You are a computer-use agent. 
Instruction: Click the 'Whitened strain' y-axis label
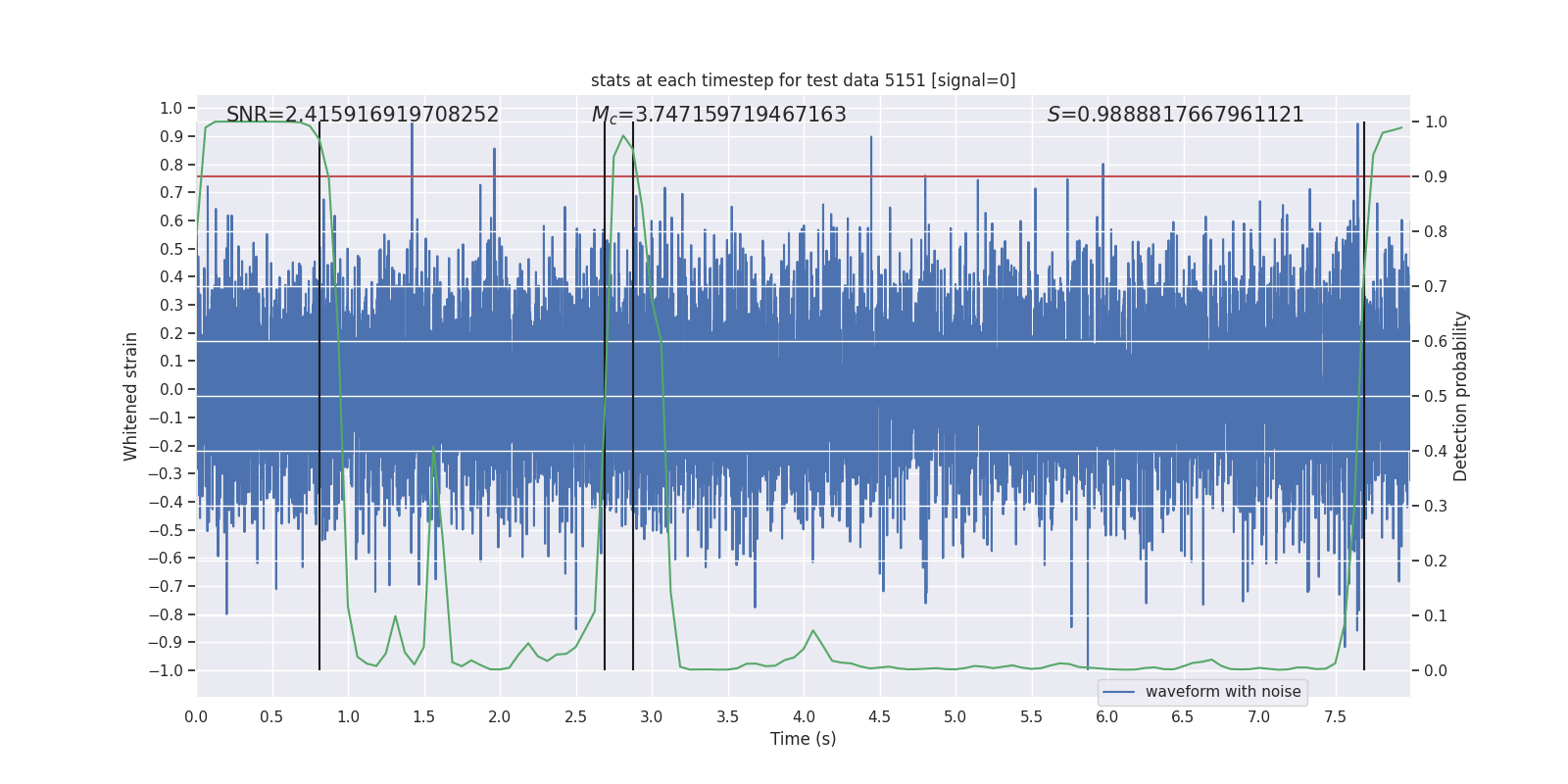(x=130, y=396)
